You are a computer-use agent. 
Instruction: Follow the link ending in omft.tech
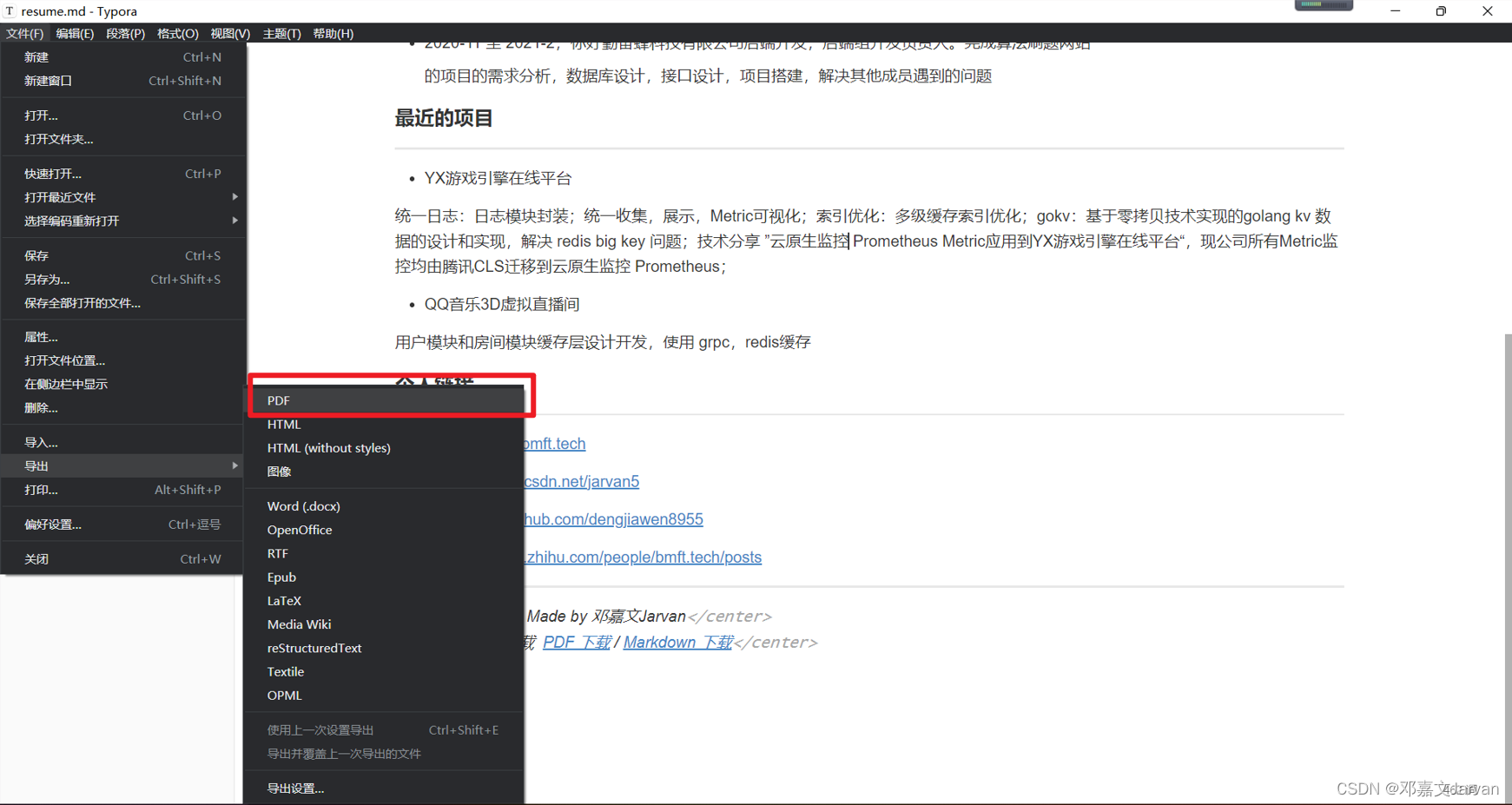pos(555,444)
